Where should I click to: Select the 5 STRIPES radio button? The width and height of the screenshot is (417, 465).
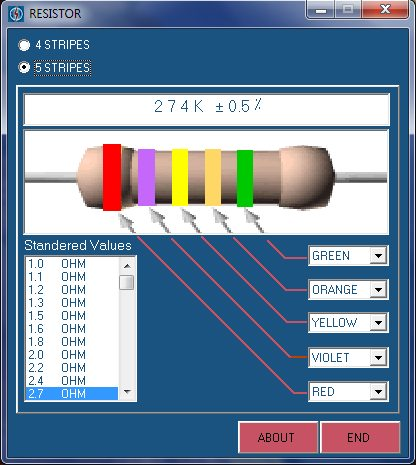click(x=24, y=68)
